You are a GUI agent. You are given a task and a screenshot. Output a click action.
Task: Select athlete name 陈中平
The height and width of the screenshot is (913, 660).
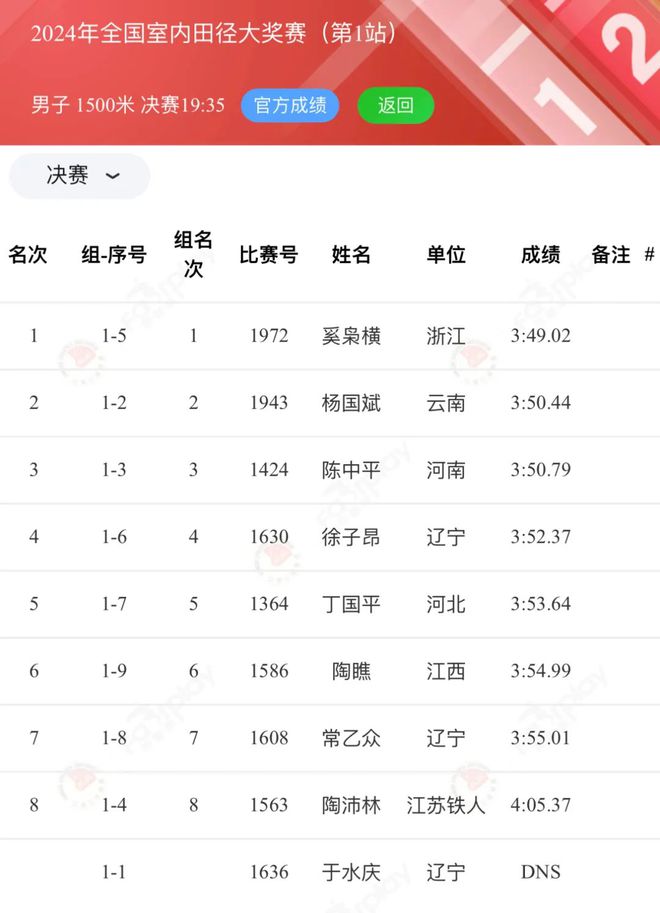pyautogui.click(x=351, y=470)
